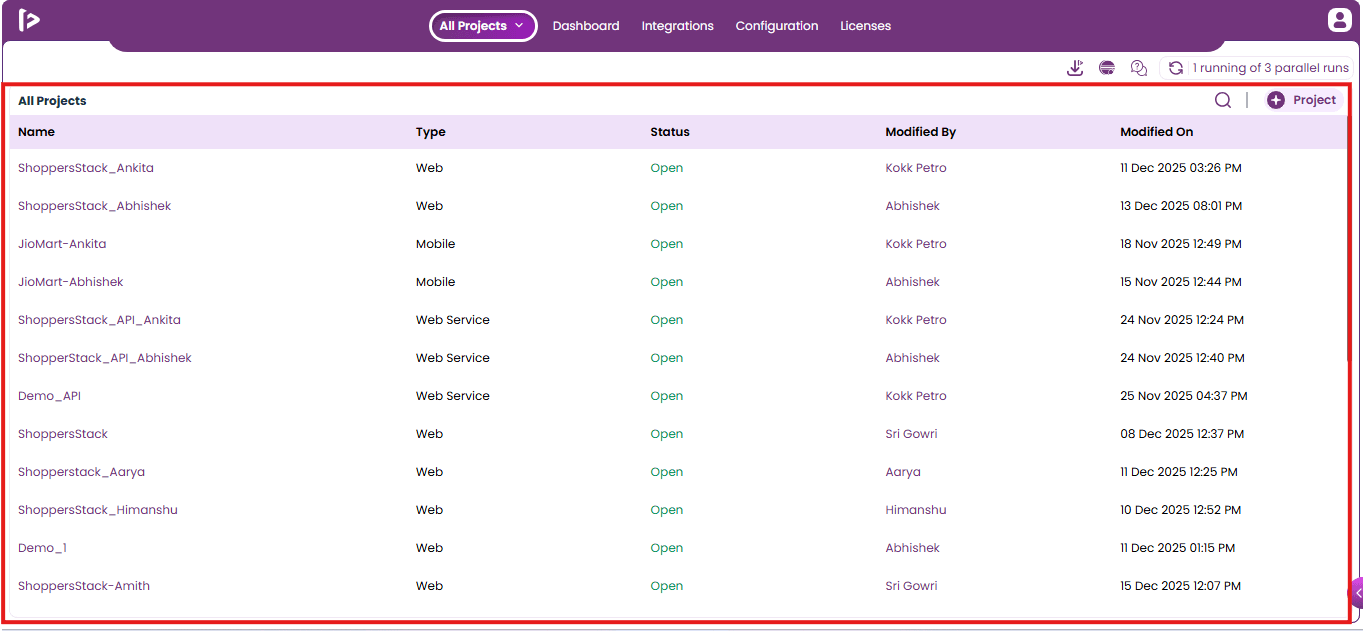
Task: Go to the Integrations menu
Action: point(678,26)
